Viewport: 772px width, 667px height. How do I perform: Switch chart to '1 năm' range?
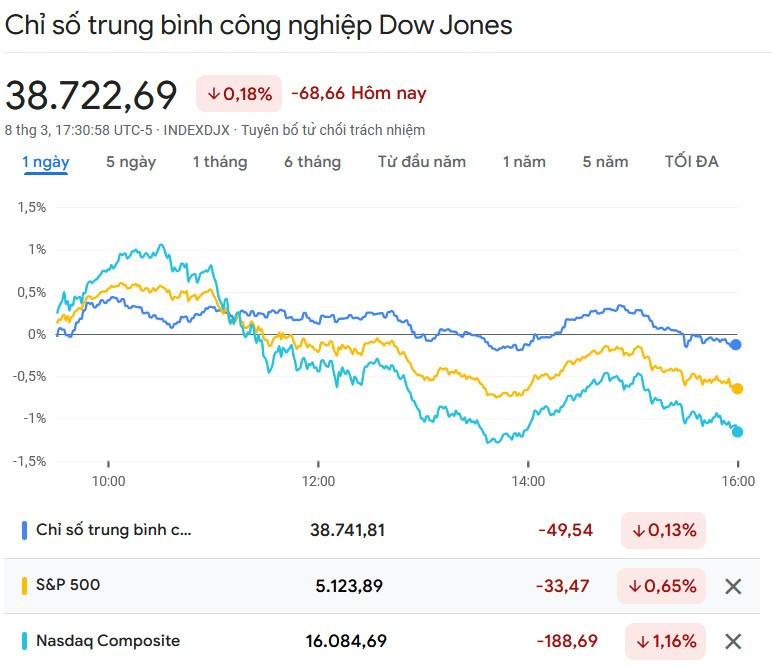tap(524, 162)
